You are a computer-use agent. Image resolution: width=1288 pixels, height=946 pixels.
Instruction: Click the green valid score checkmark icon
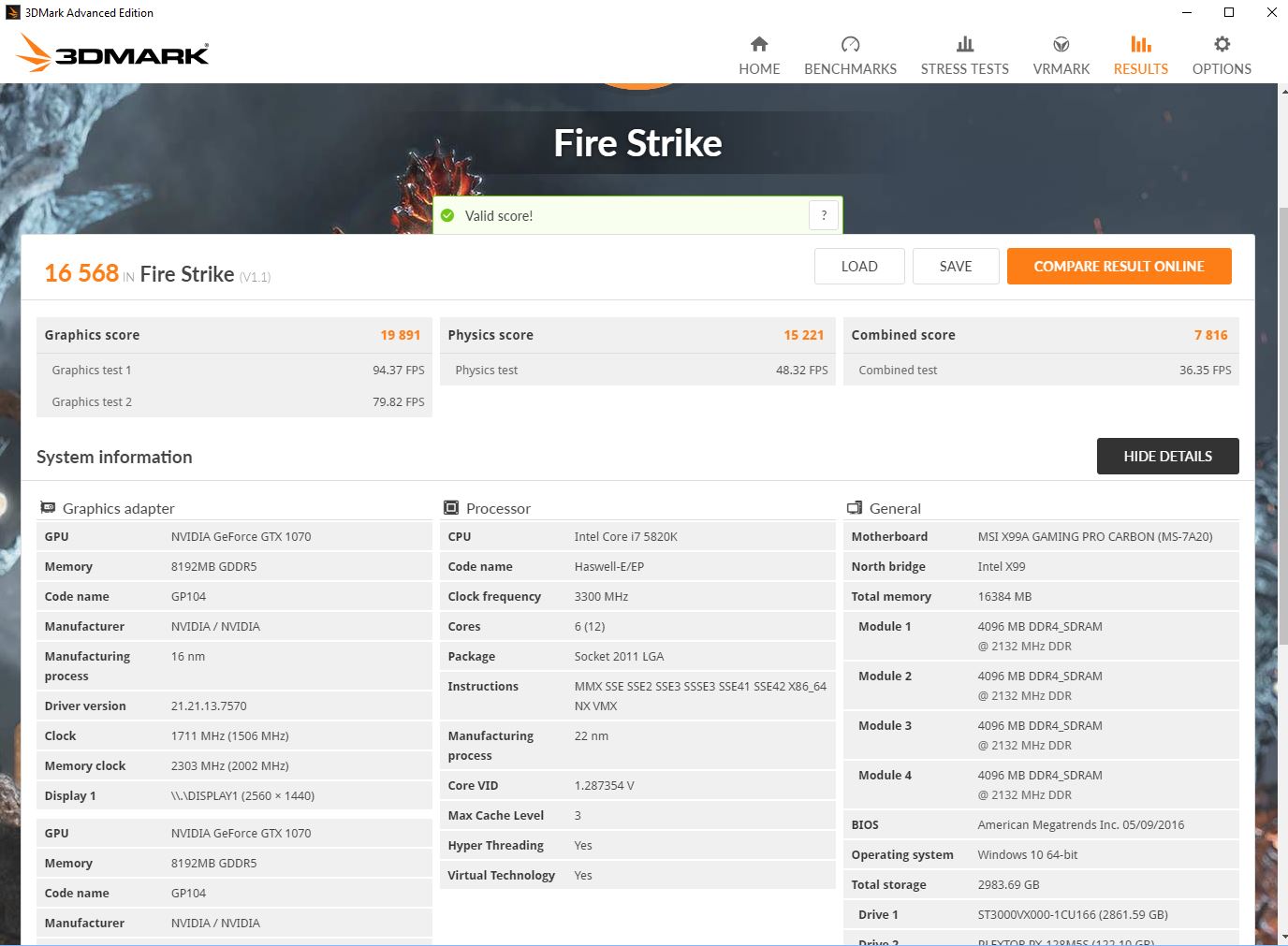(x=447, y=215)
